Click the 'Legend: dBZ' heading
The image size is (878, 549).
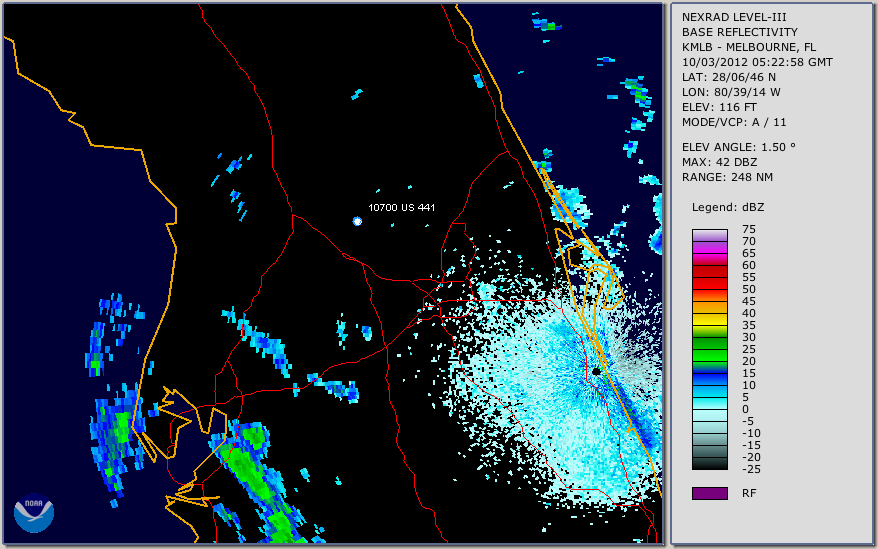coord(728,207)
